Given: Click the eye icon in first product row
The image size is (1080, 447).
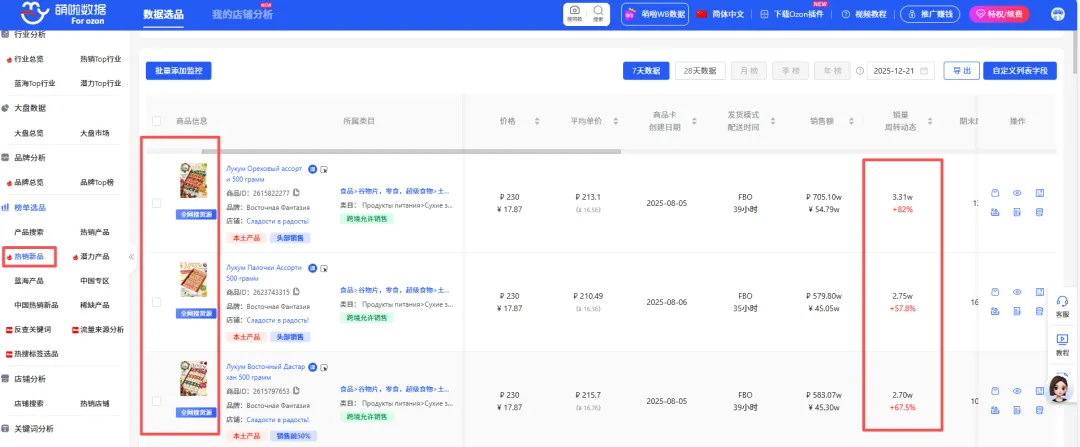Looking at the screenshot, I should [1017, 193].
